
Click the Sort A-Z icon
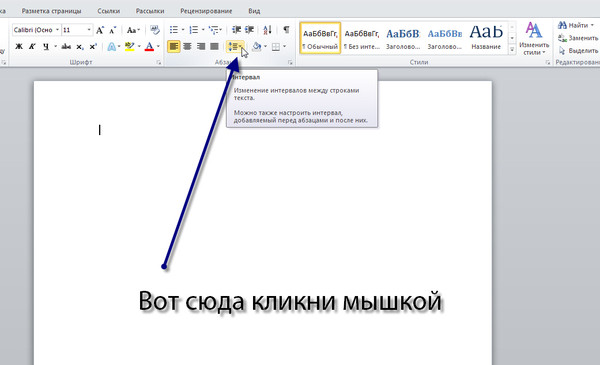click(267, 29)
